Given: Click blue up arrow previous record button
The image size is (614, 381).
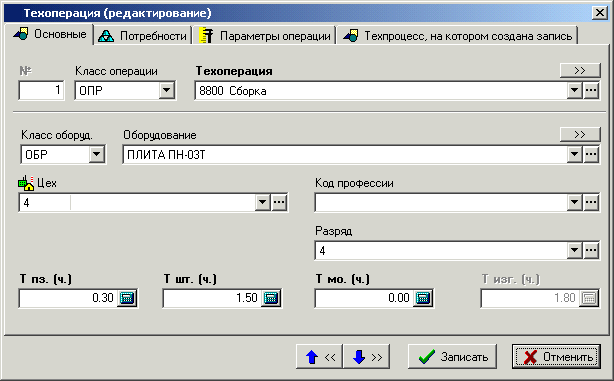Looking at the screenshot, I should tap(320, 357).
